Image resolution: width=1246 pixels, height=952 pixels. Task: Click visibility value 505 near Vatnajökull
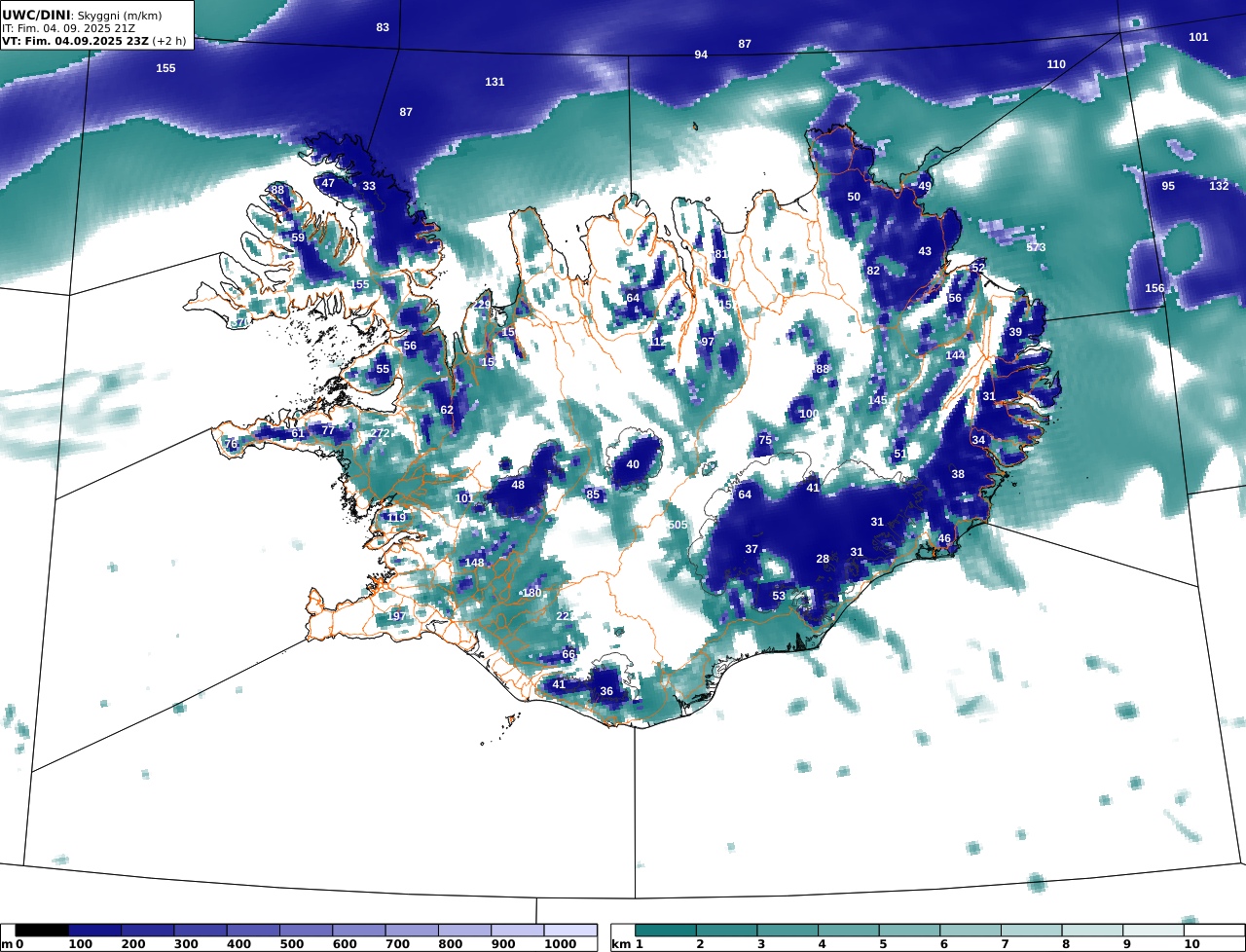[678, 525]
